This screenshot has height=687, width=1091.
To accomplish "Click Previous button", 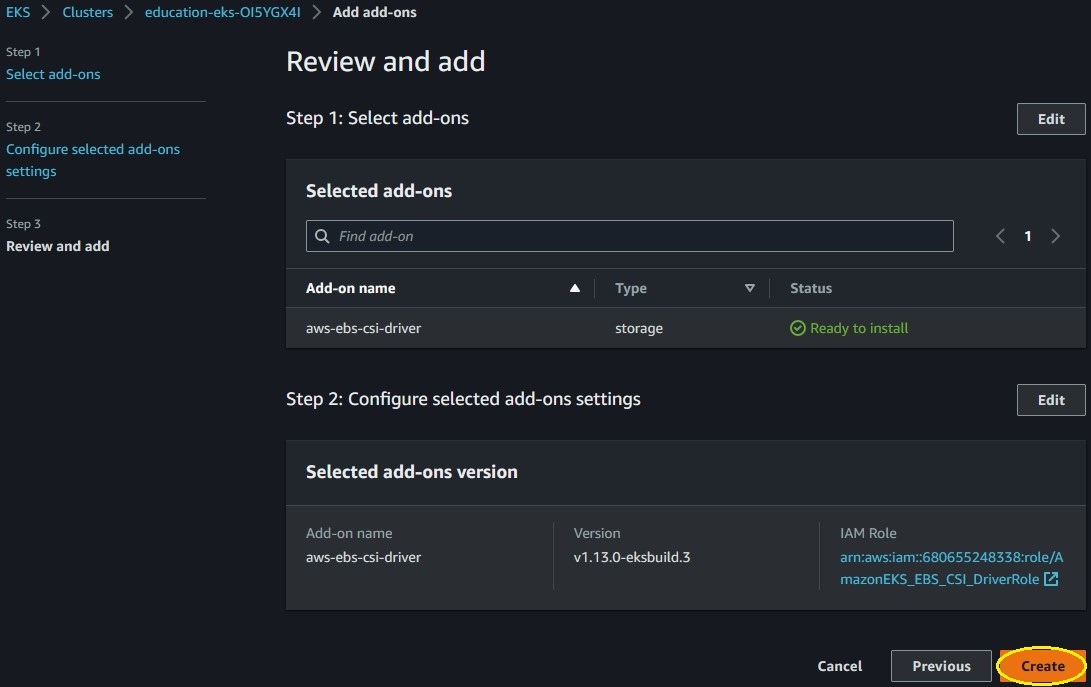I will [941, 666].
